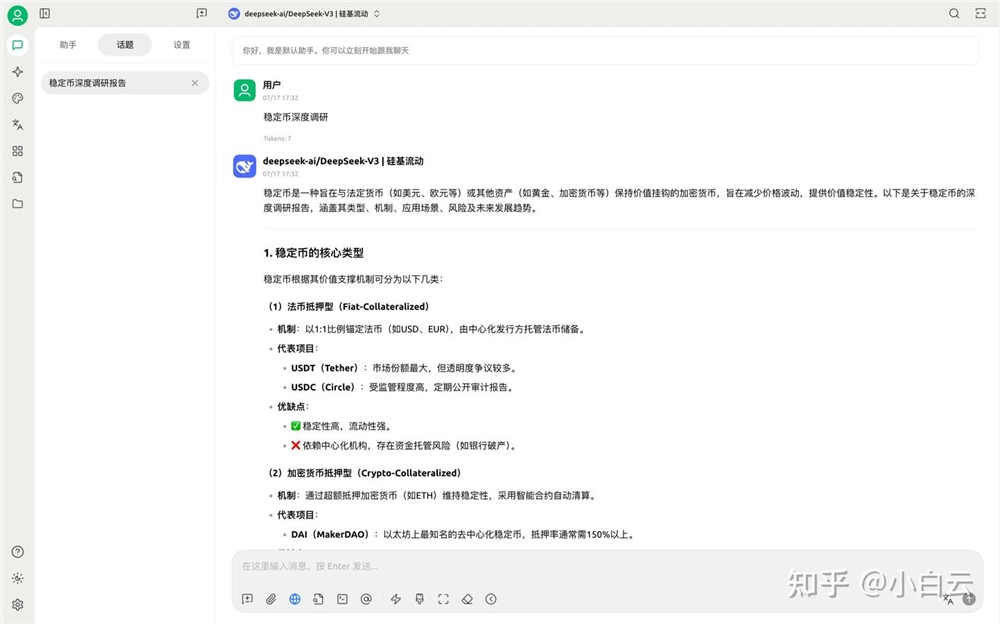The width and height of the screenshot is (1000, 624).
Task: Select knowledge base in input toolbar
Action: click(318, 599)
